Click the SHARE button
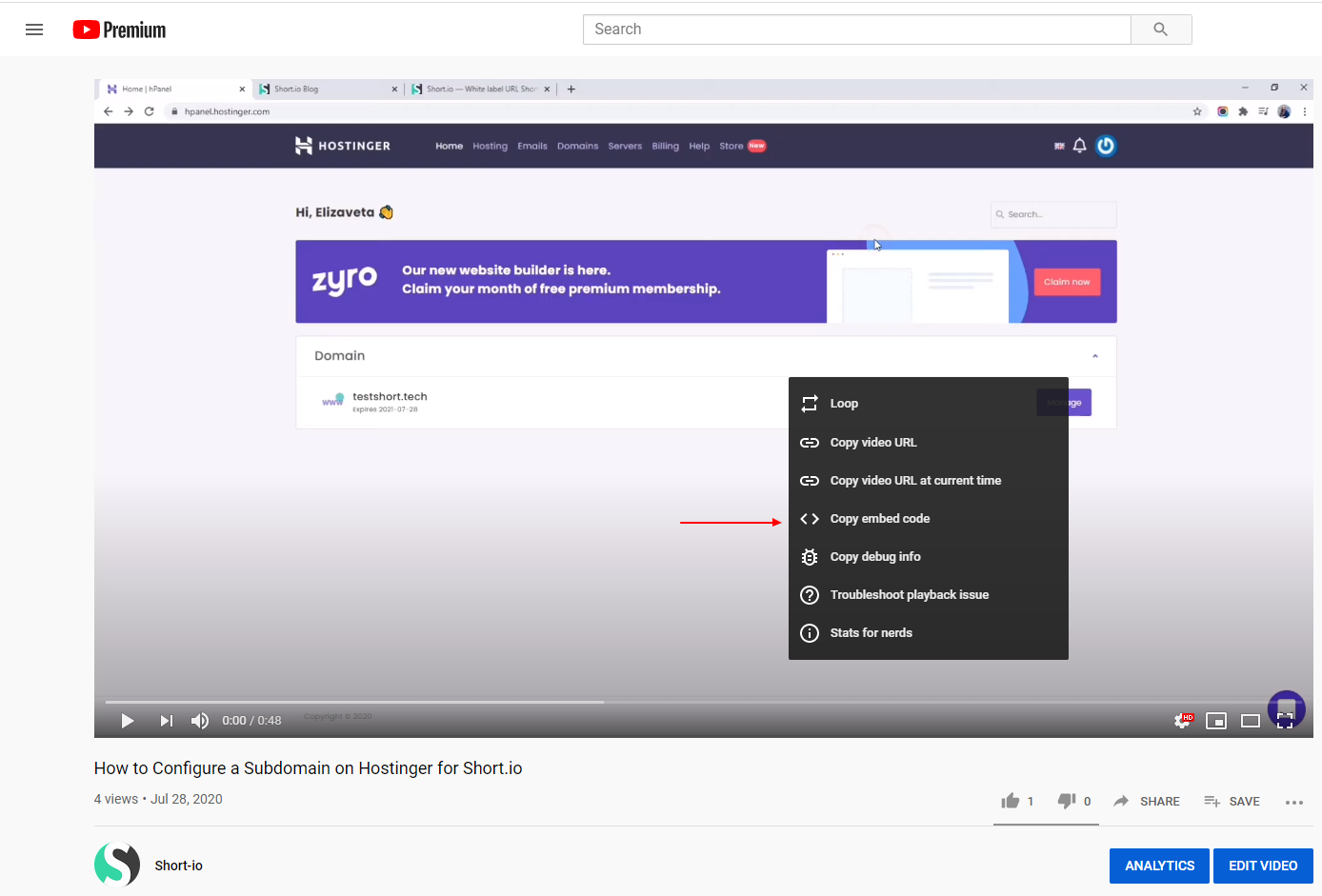 tap(1147, 801)
